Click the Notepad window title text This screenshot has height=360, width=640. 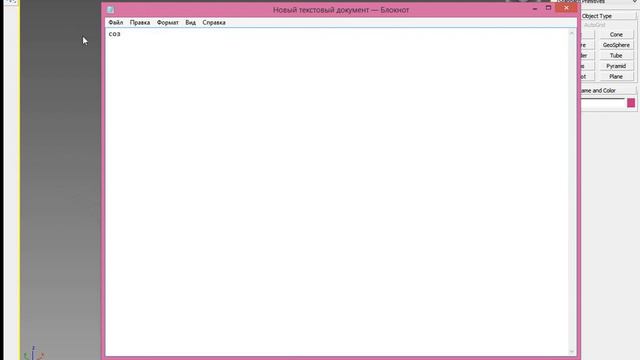tap(341, 10)
